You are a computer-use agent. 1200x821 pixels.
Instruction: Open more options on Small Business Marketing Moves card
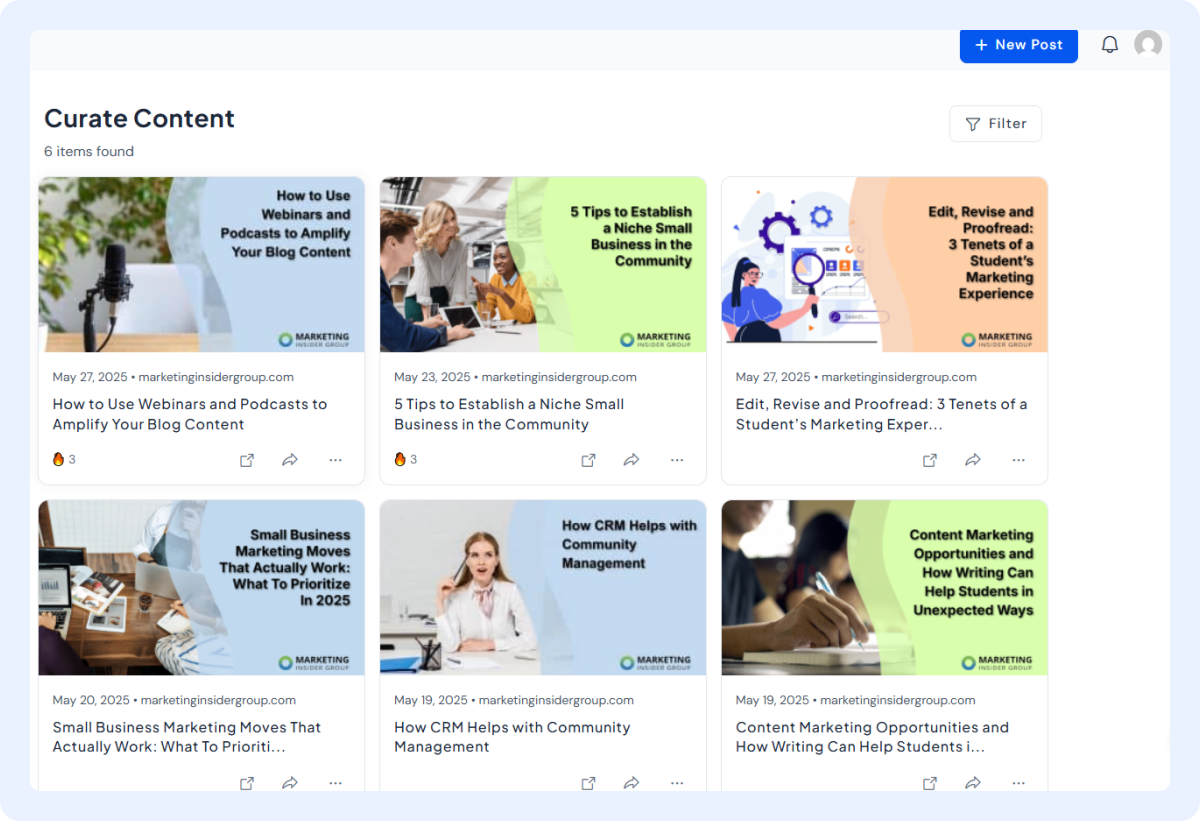coord(335,783)
